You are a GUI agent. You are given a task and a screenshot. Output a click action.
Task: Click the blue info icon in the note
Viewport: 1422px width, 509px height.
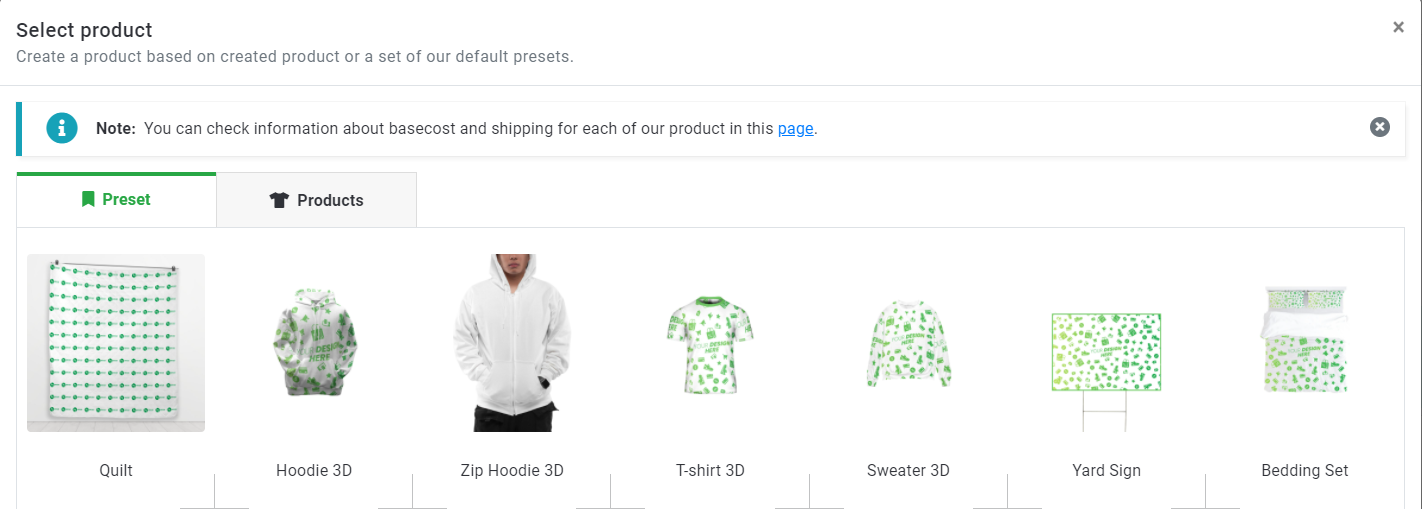62,127
